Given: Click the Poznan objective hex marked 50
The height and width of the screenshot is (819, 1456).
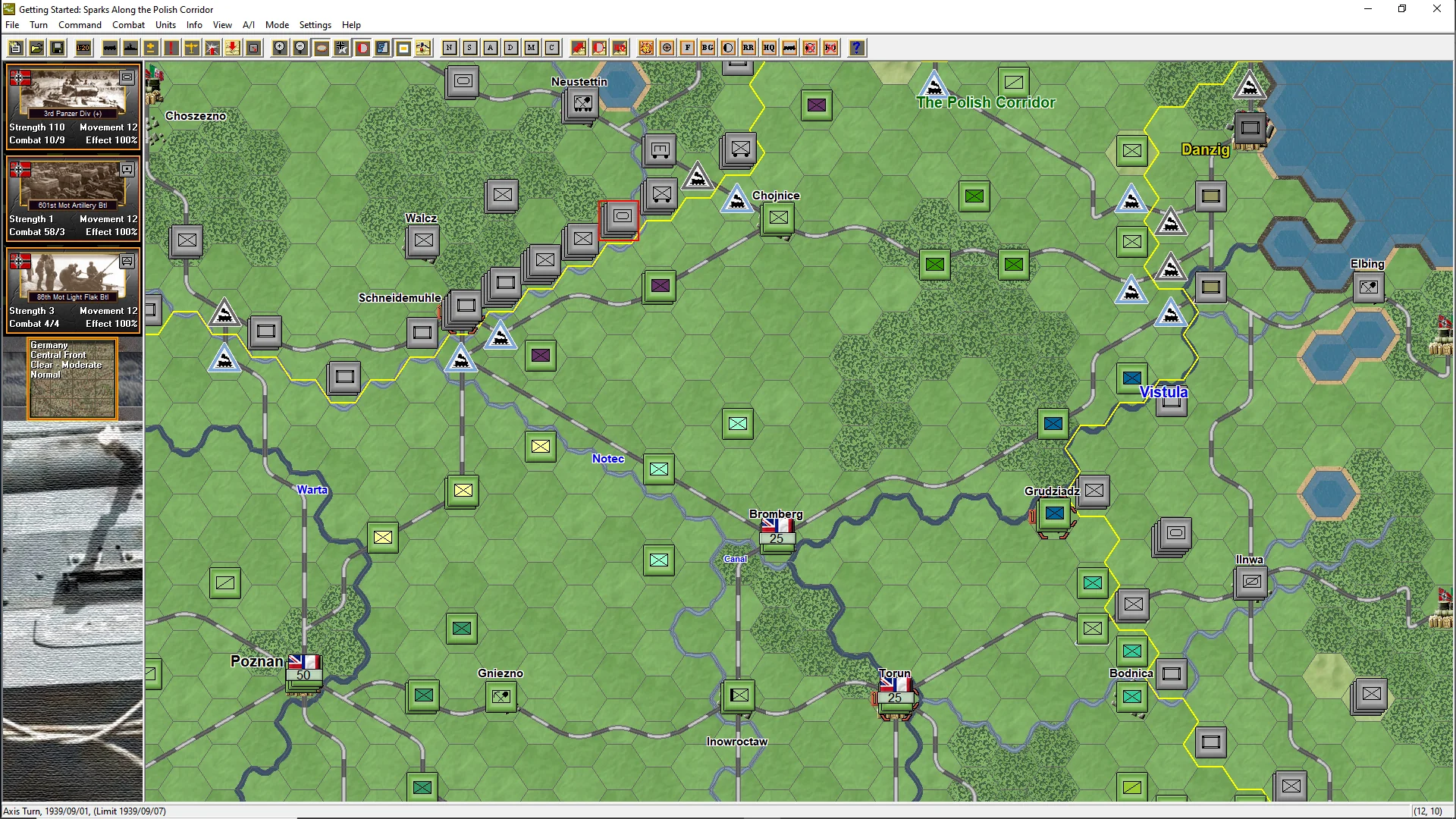Looking at the screenshot, I should 304,674.
